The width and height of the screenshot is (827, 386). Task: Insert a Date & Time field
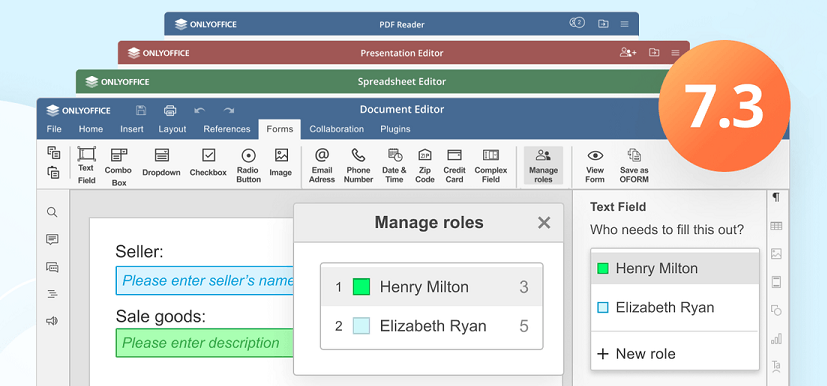(395, 165)
